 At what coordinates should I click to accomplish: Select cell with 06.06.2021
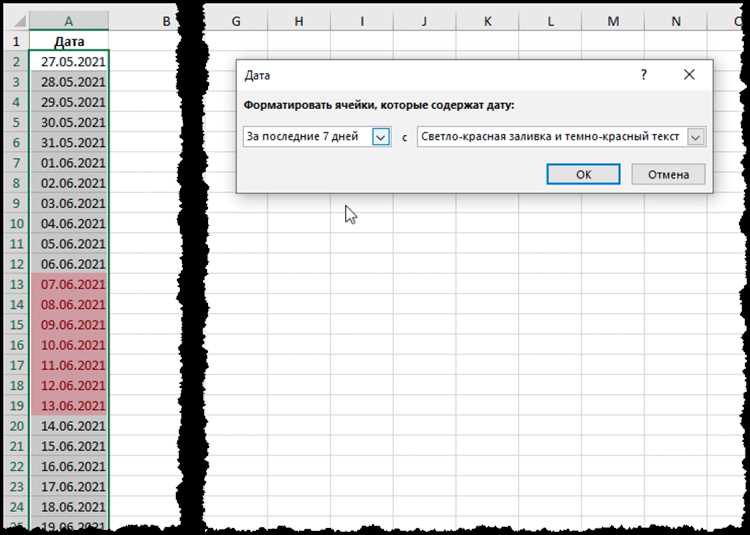click(x=69, y=264)
